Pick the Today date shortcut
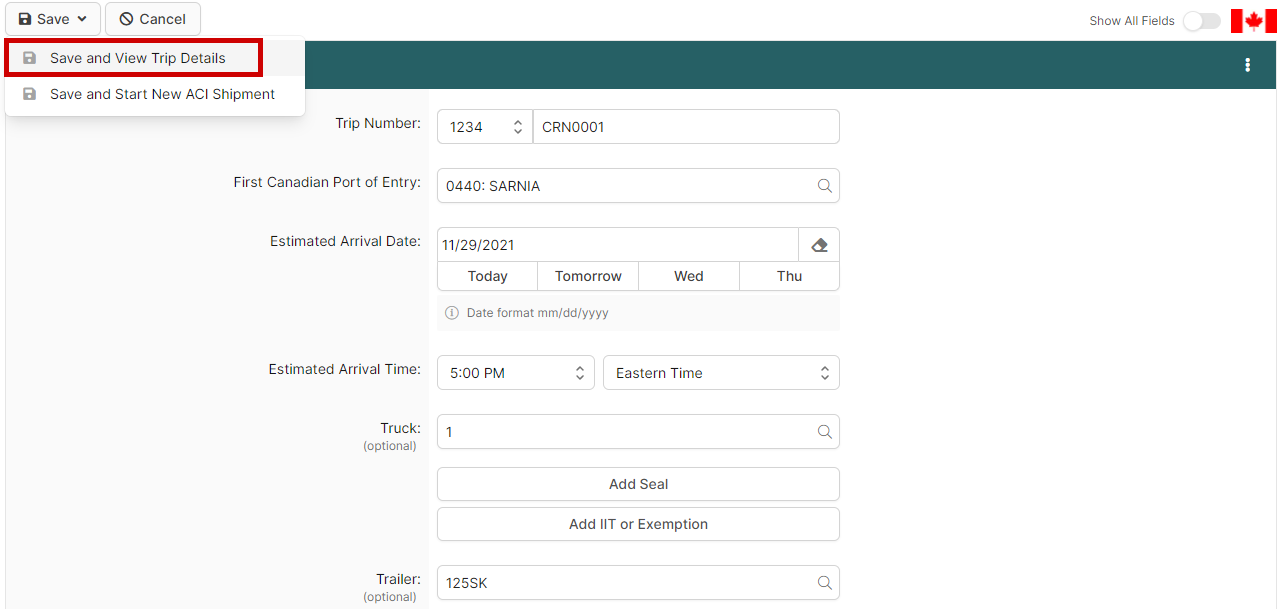 pos(487,276)
